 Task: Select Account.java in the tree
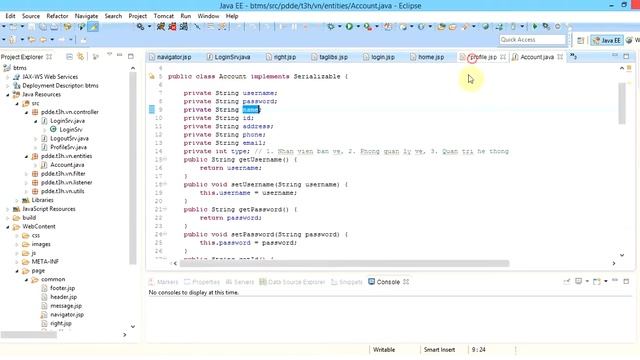coord(67,165)
